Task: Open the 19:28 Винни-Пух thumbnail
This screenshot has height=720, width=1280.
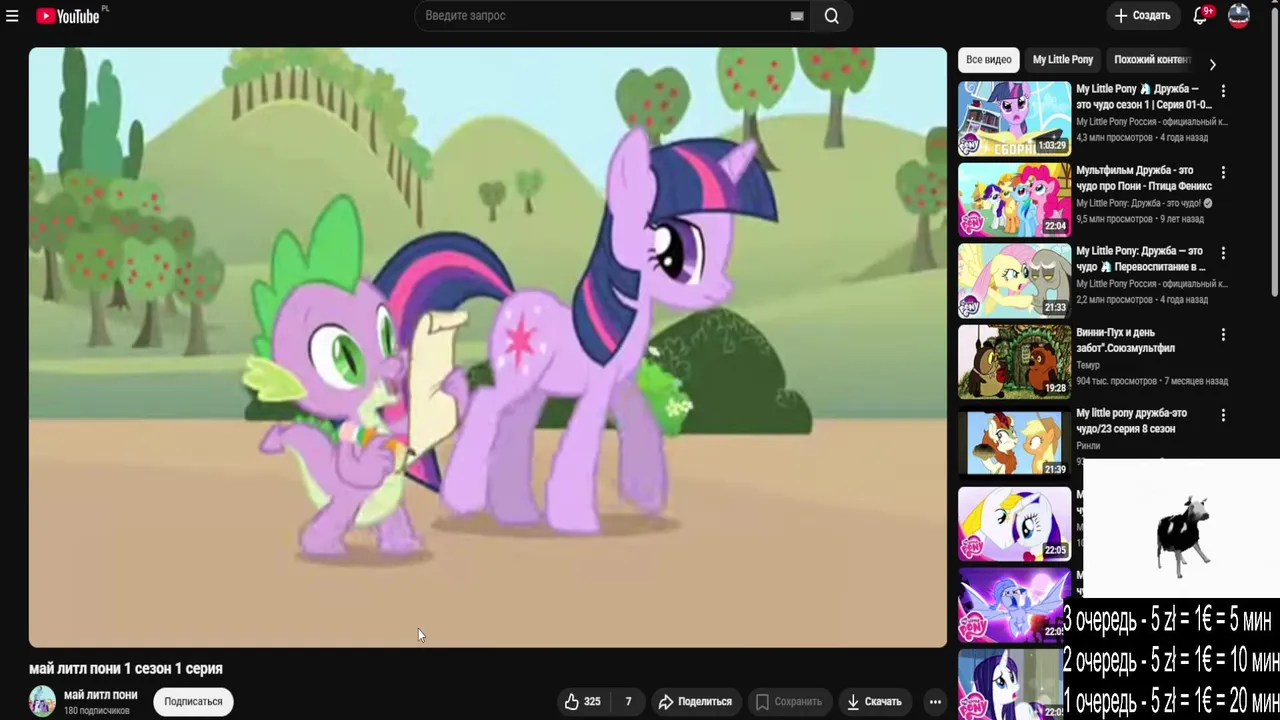Action: pos(1014,361)
